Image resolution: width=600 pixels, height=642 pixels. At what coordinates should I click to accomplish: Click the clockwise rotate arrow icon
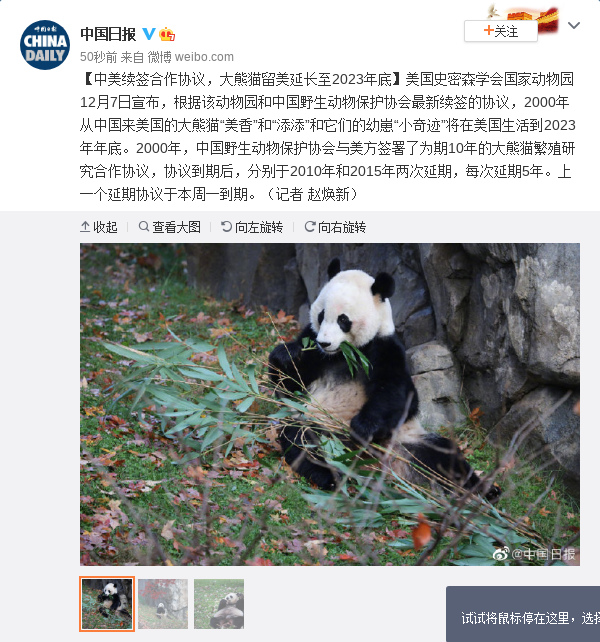pyautogui.click(x=310, y=226)
